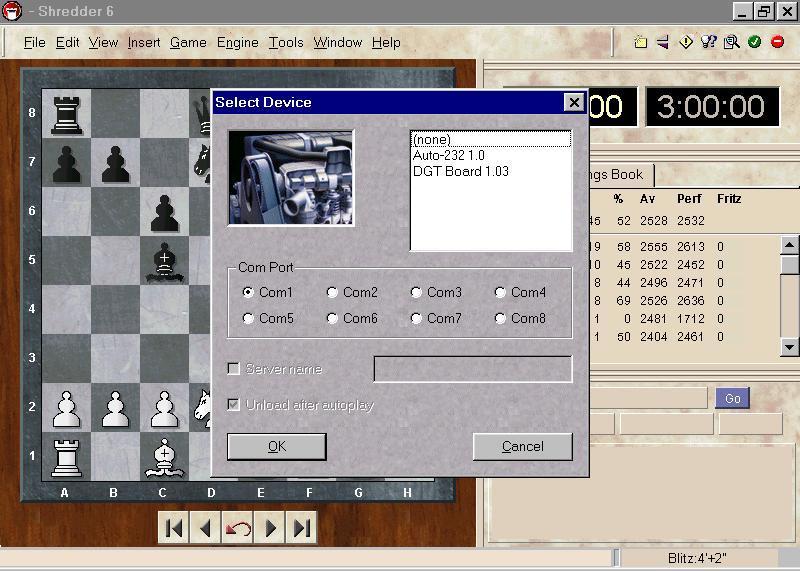Select the Com1 port radio button

tap(249, 293)
